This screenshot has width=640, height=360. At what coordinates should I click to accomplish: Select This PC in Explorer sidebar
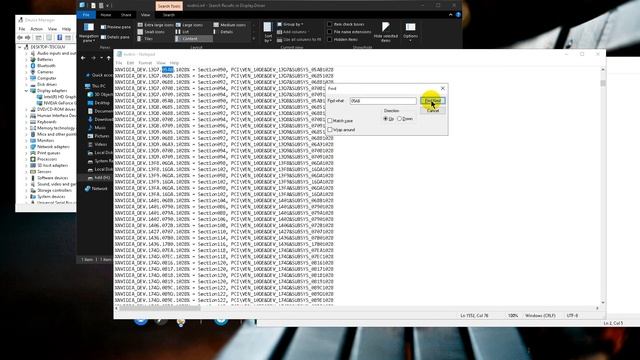95,86
